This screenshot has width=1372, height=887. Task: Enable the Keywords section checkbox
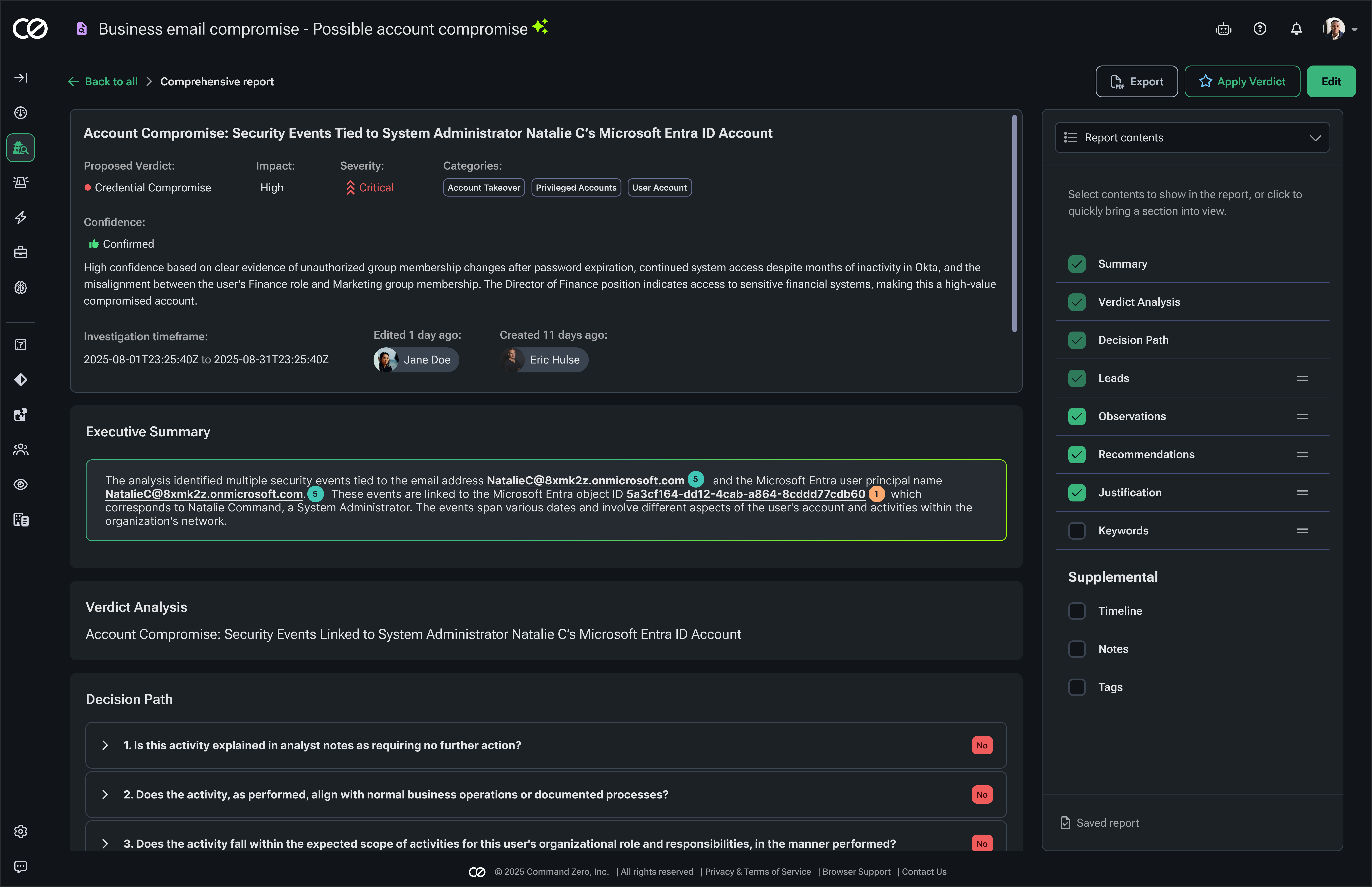point(1077,530)
